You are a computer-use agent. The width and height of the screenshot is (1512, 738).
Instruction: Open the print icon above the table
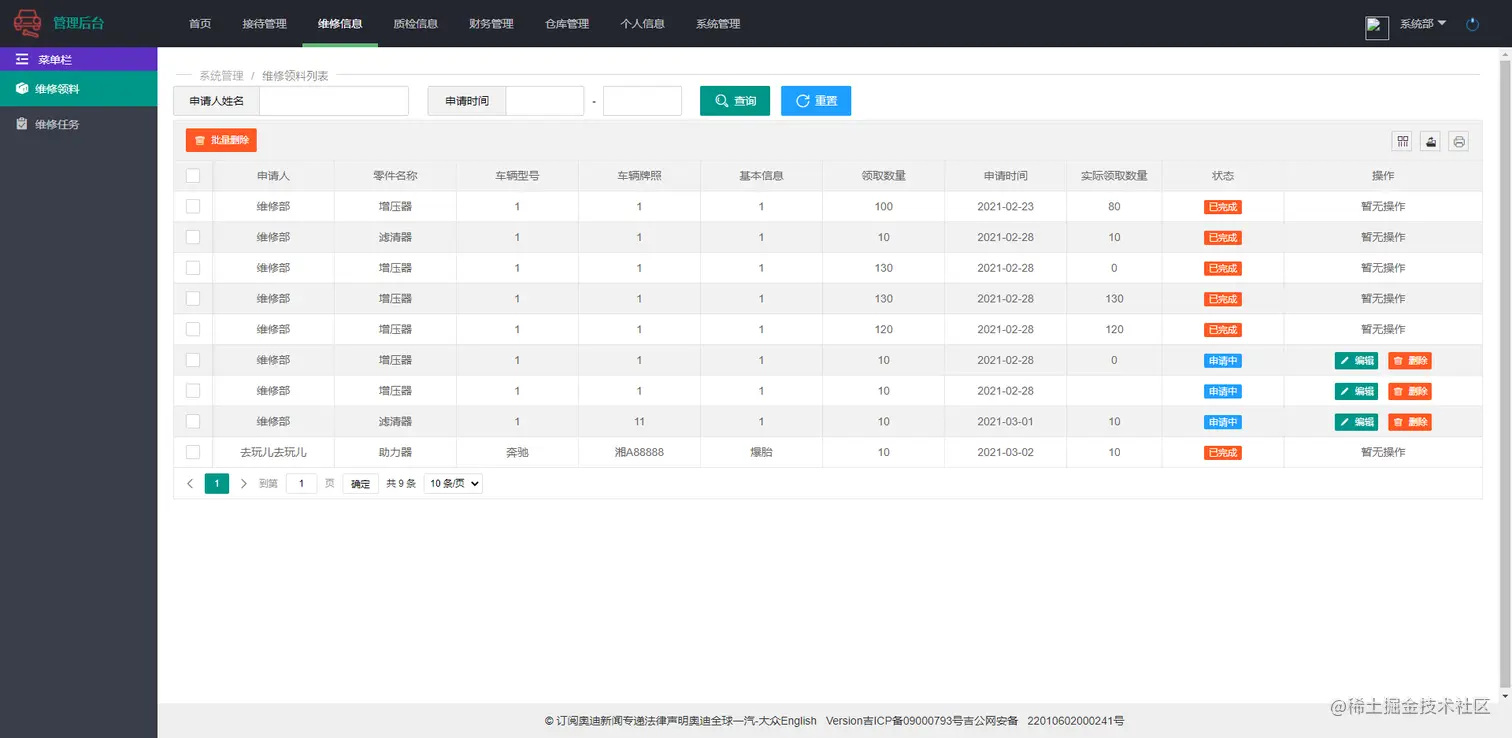[x=1458, y=141]
